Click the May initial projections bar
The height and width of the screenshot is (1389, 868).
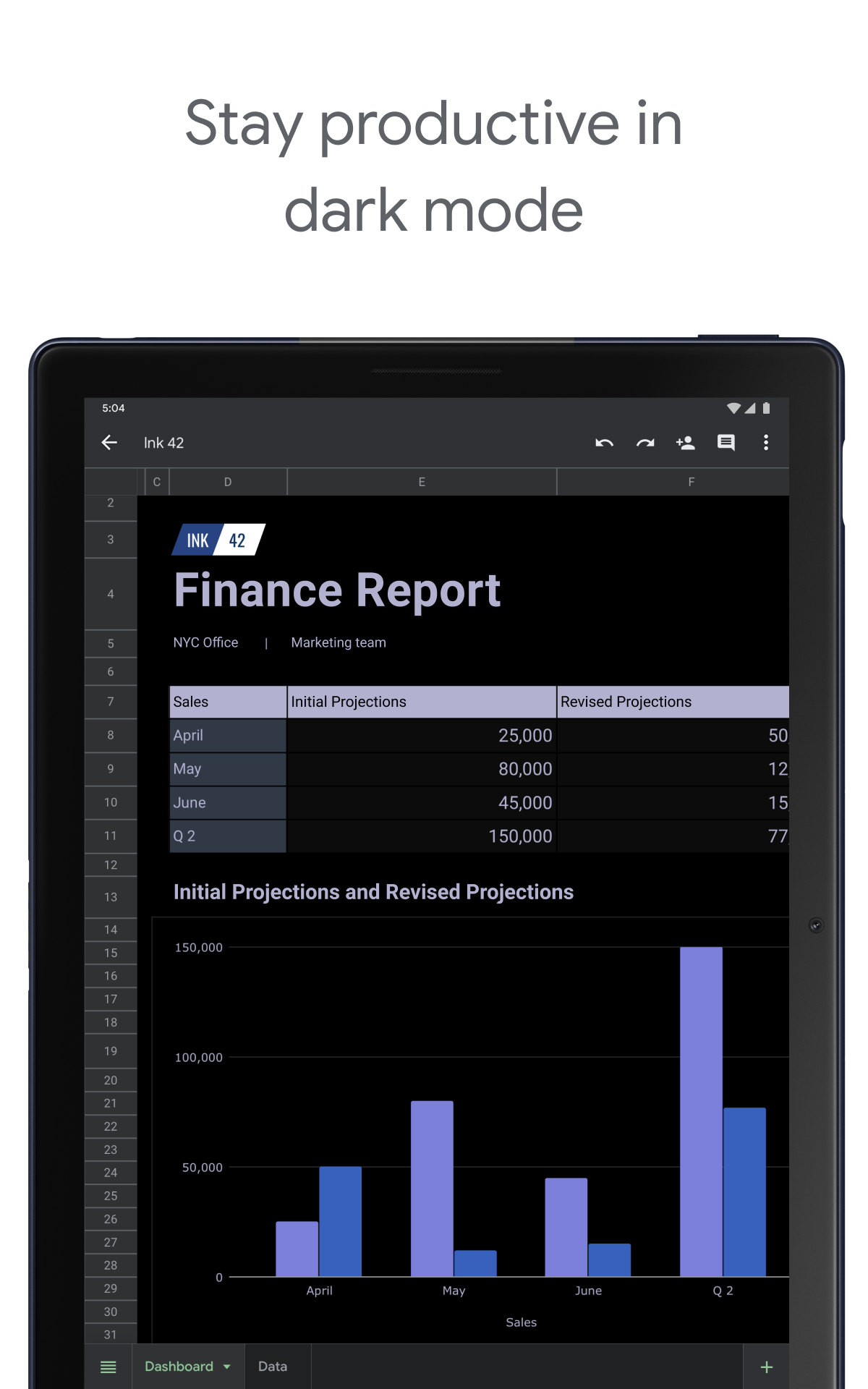click(x=432, y=1189)
